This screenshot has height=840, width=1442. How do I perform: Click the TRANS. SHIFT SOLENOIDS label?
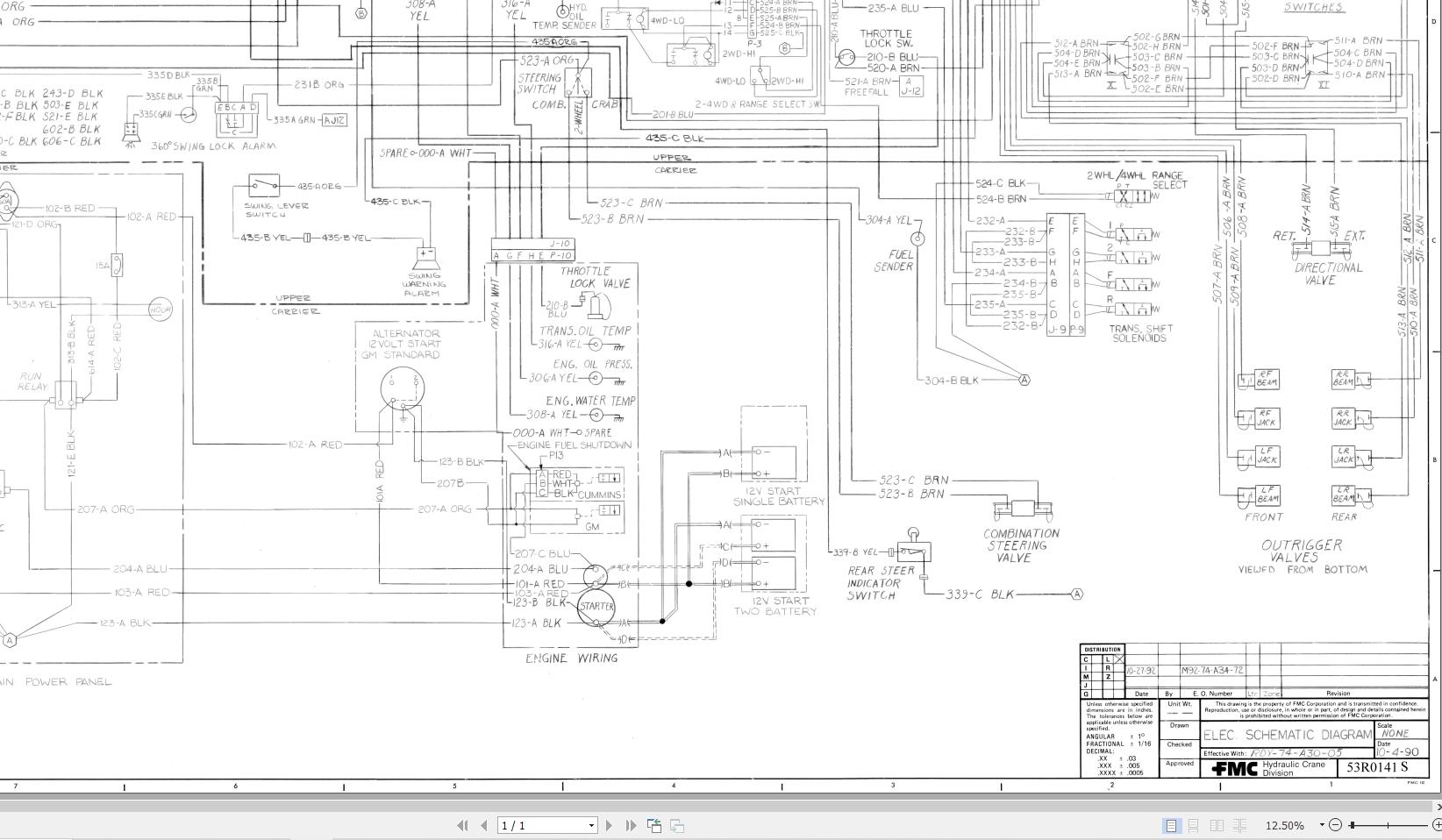[x=1140, y=333]
